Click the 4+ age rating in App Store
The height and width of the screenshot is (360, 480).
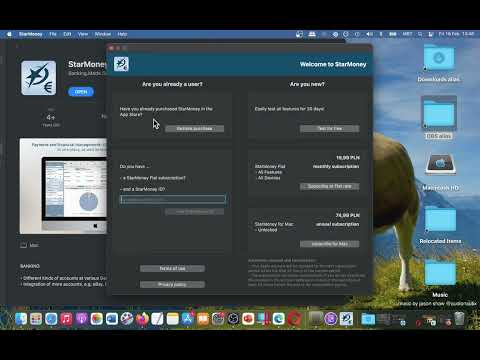pyautogui.click(x=51, y=117)
